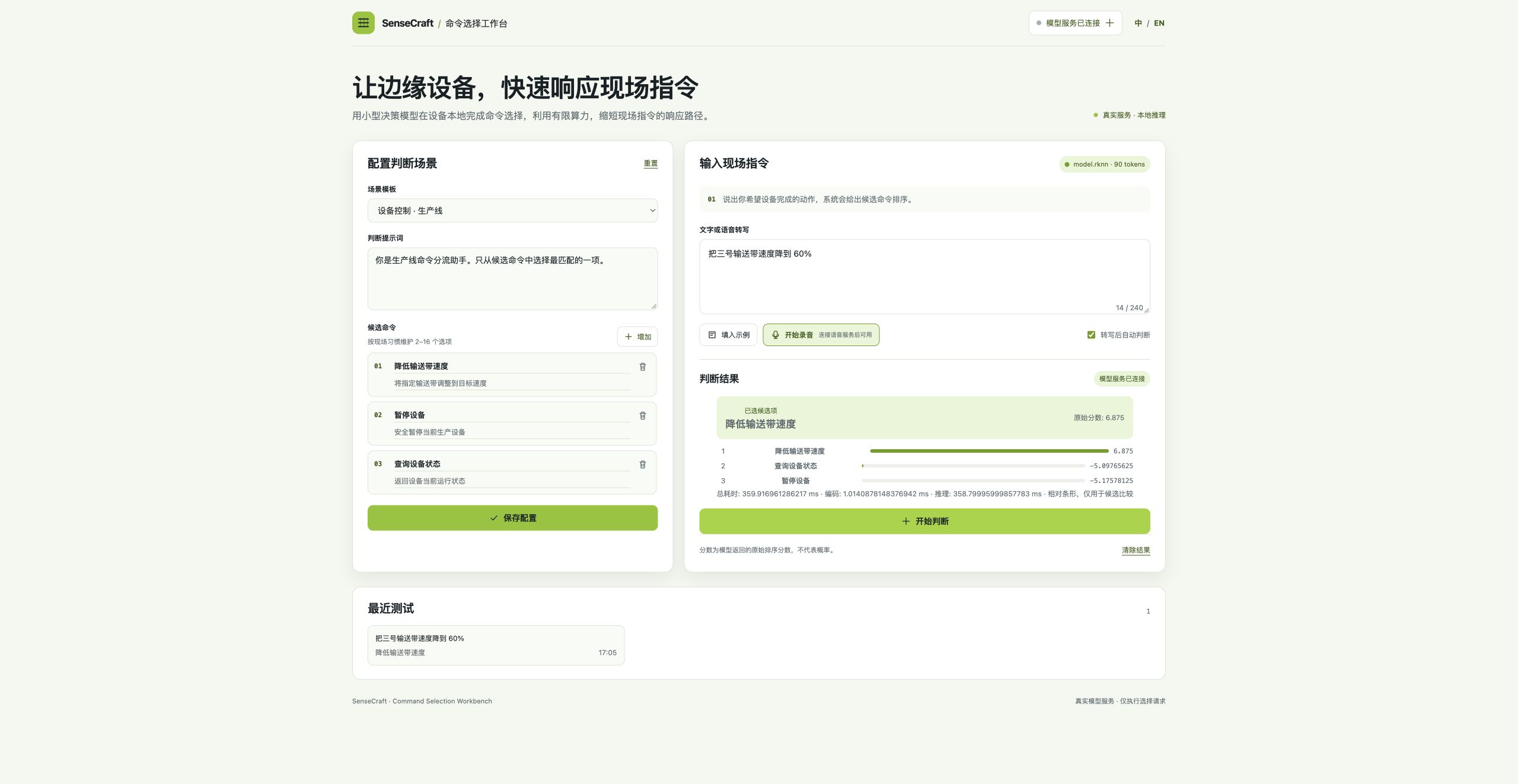Click the score bar for 降低输送带速度
This screenshot has height=784, width=1518.
coord(989,451)
